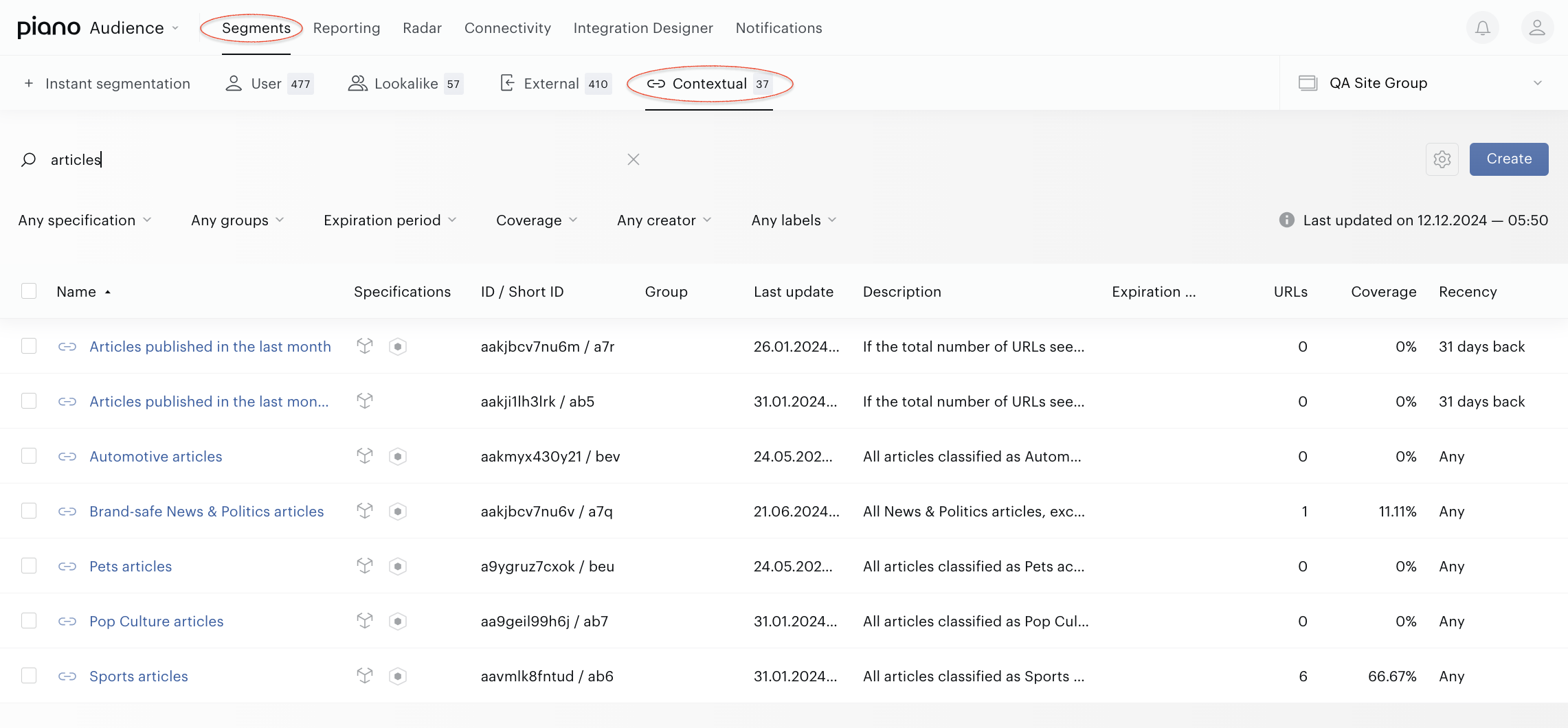Clear the search with the X icon
Screen dimensions: 1568x728
tap(634, 159)
